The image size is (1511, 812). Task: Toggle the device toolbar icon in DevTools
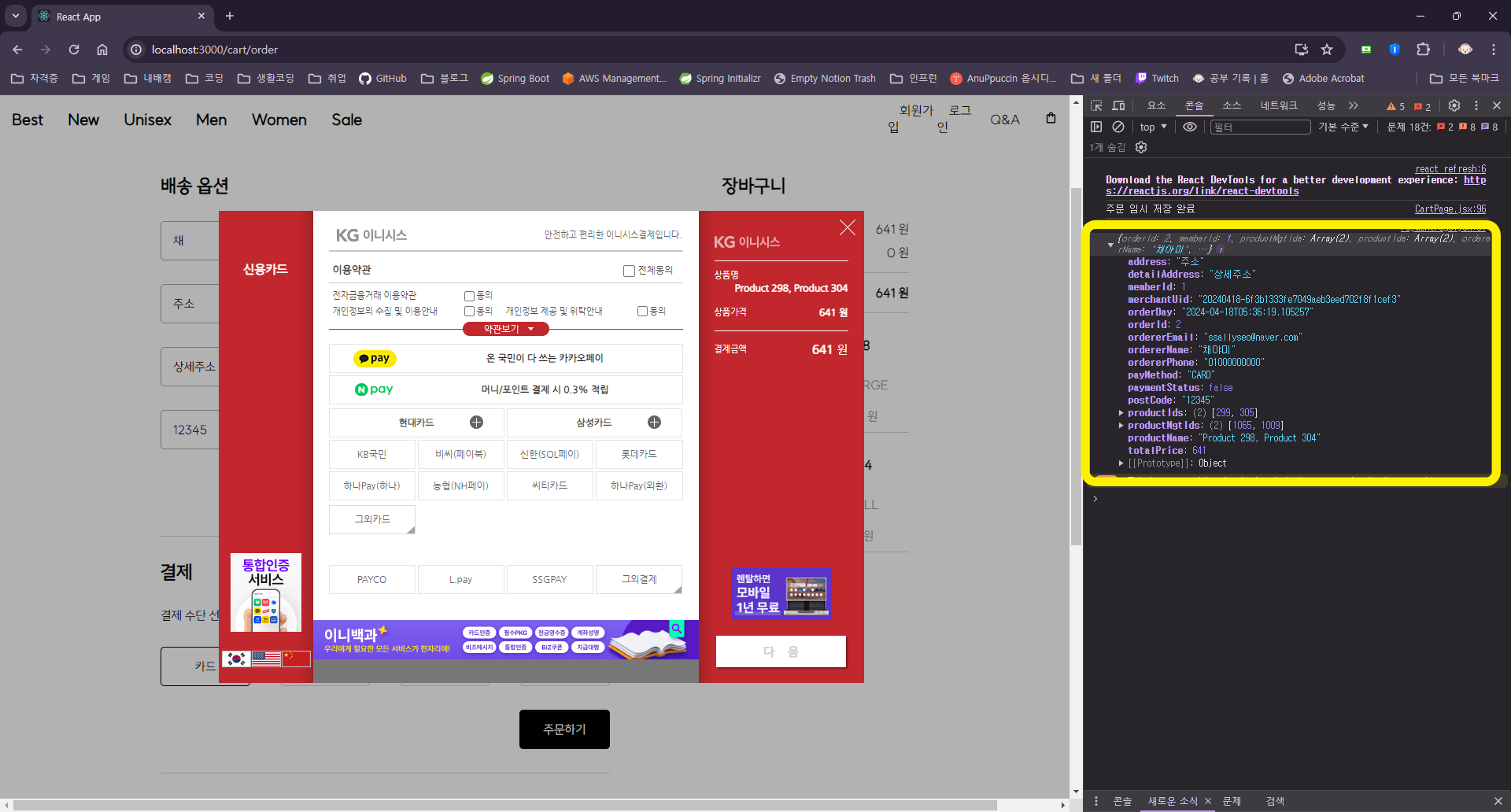click(x=1118, y=105)
